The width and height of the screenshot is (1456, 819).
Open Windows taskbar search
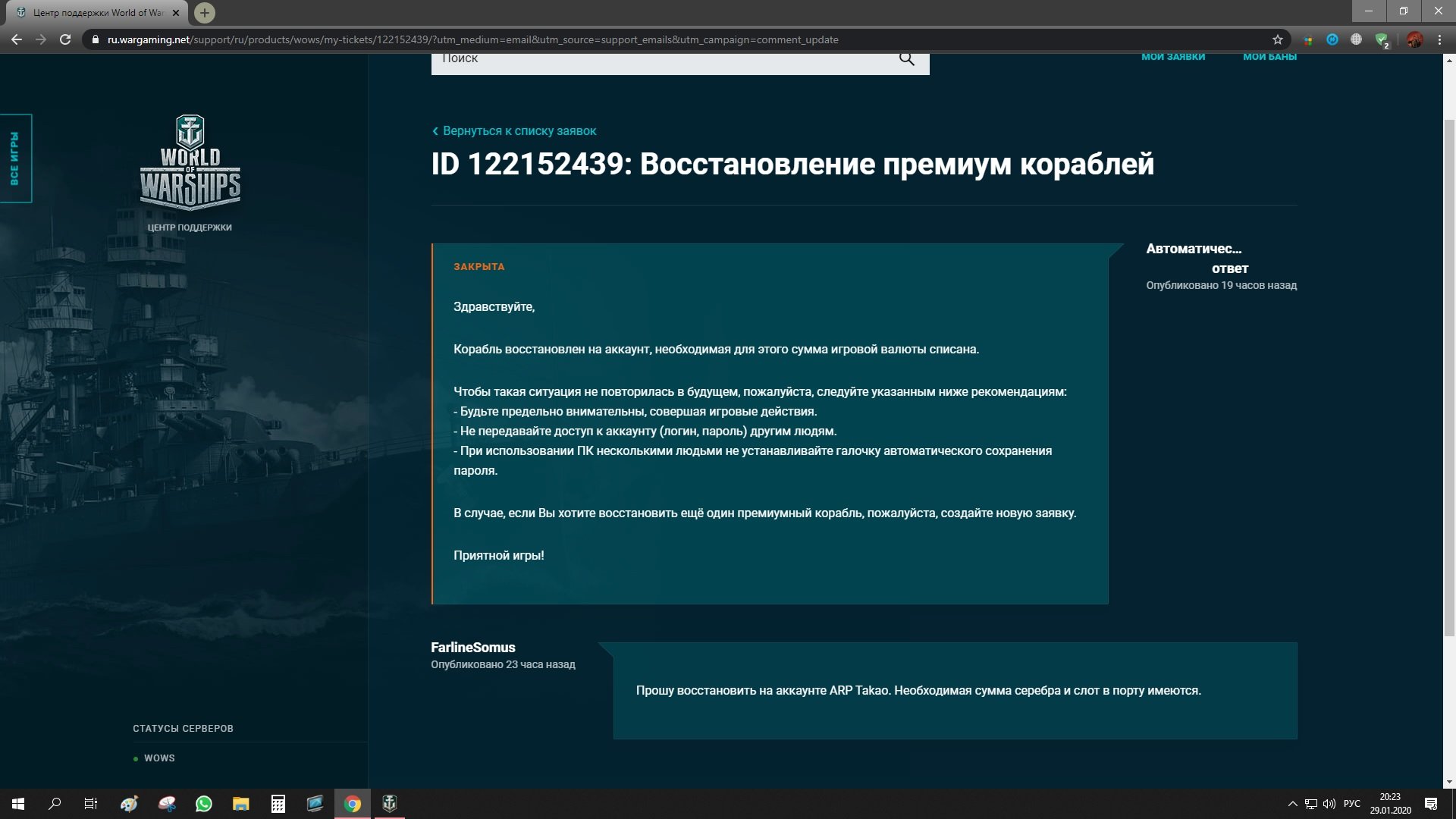pos(55,804)
